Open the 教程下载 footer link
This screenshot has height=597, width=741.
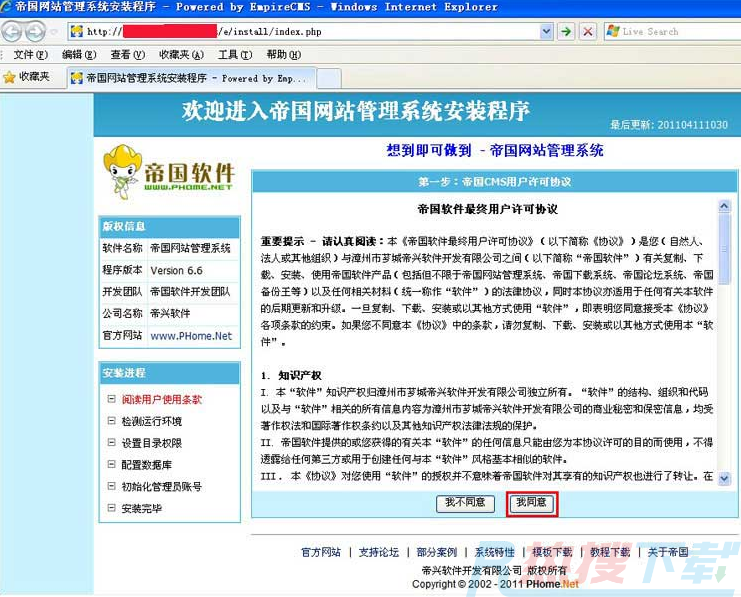(x=610, y=552)
